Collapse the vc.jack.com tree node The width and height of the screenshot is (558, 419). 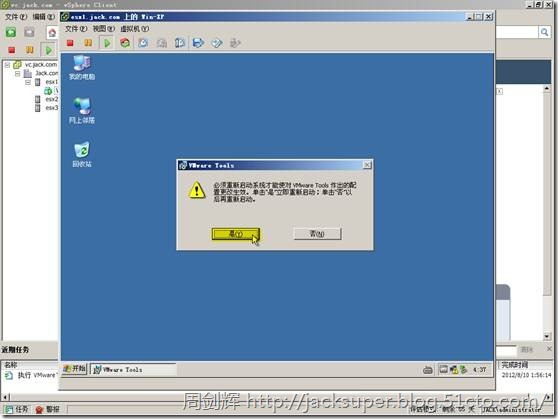[x=7, y=65]
